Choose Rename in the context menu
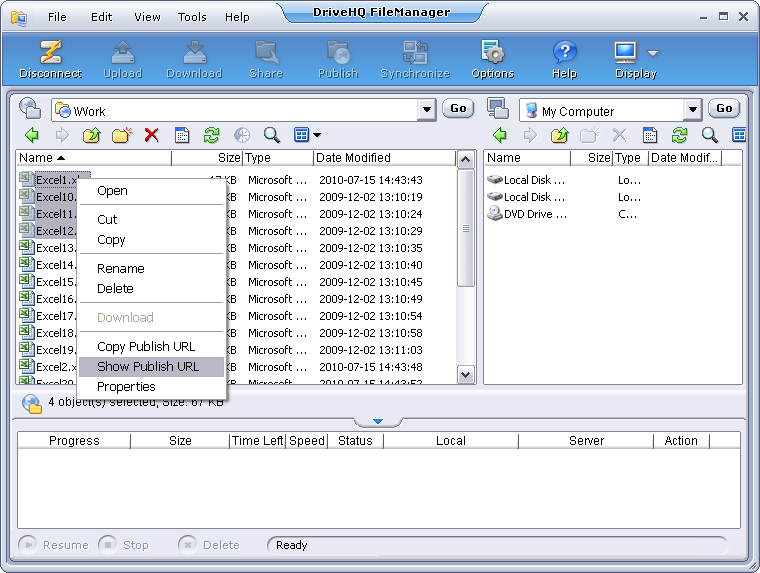This screenshot has height=573, width=760. (x=121, y=268)
